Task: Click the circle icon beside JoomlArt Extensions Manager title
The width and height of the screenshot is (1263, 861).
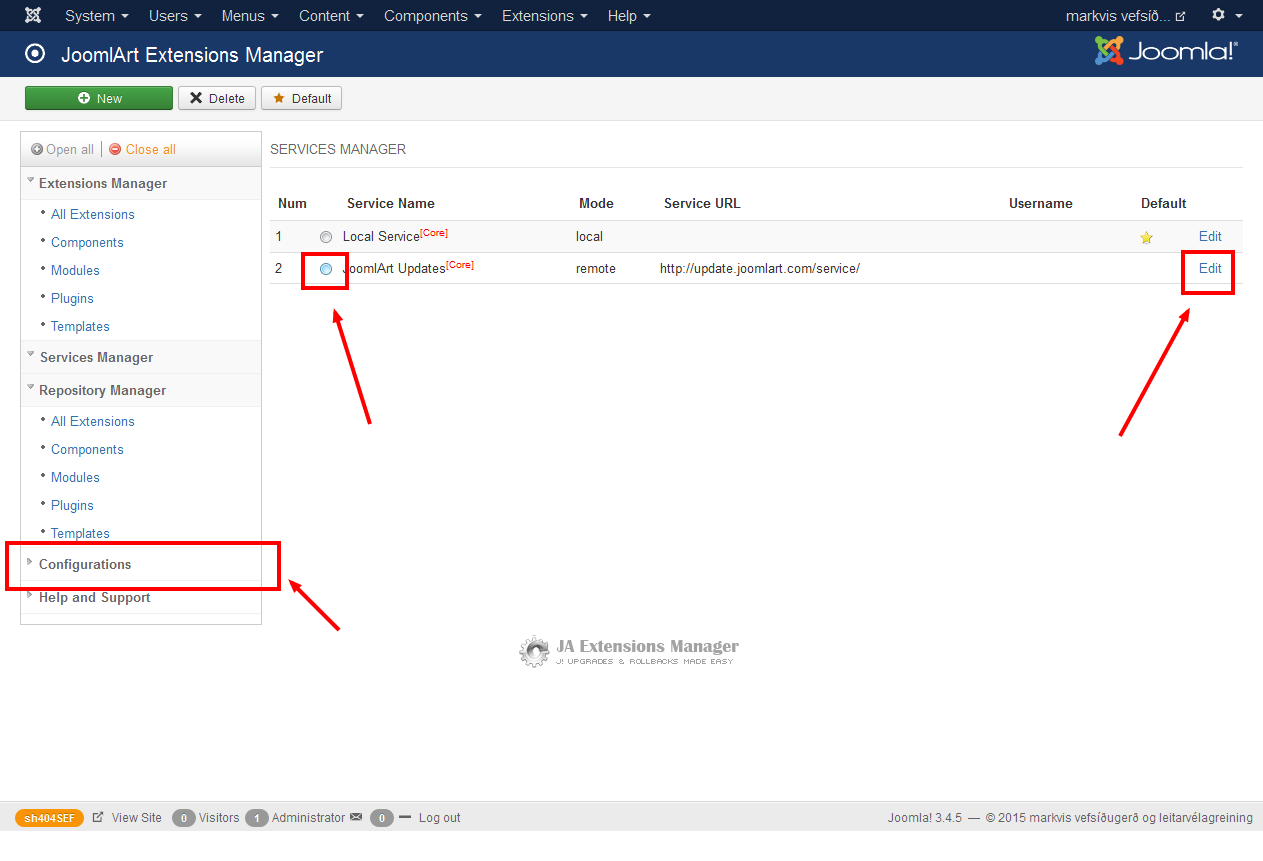Action: [36, 54]
